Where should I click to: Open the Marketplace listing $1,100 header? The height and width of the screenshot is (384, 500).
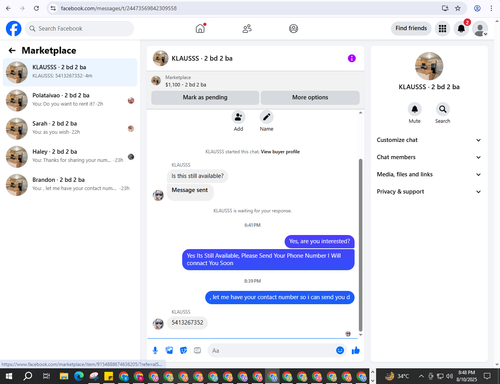tap(255, 81)
